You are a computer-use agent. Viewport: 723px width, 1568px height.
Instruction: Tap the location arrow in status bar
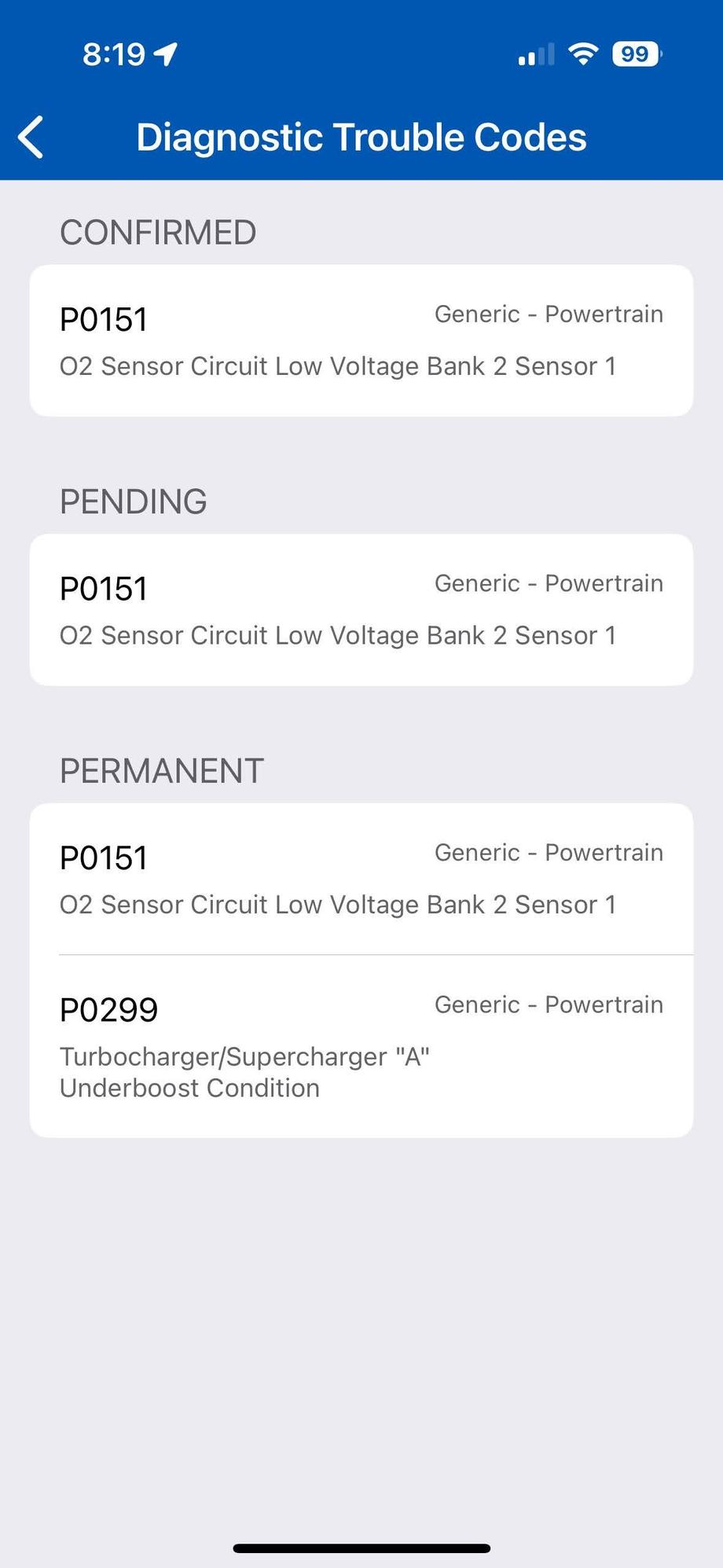[166, 54]
